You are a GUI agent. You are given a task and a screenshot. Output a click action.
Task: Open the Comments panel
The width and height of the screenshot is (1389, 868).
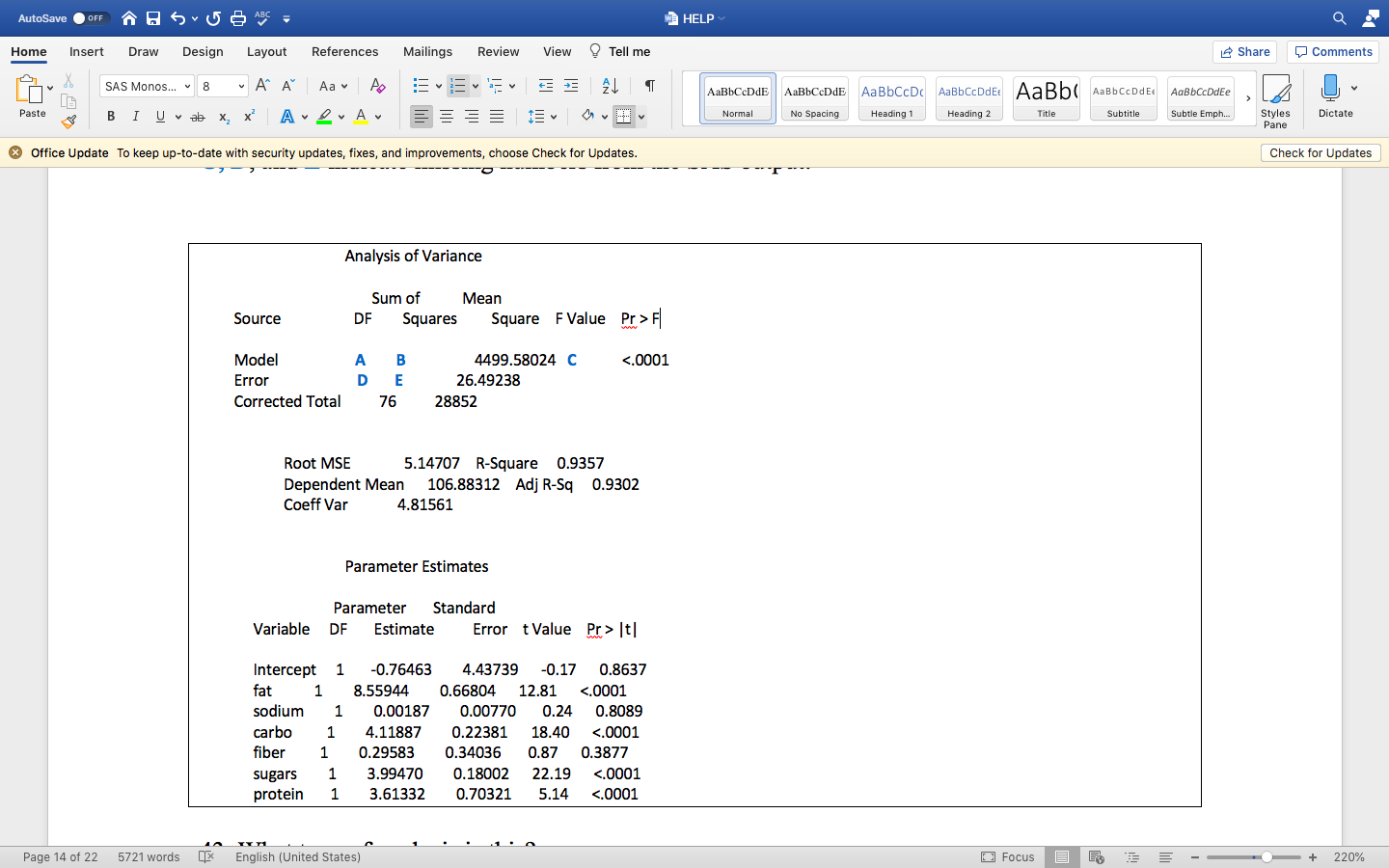click(1332, 52)
